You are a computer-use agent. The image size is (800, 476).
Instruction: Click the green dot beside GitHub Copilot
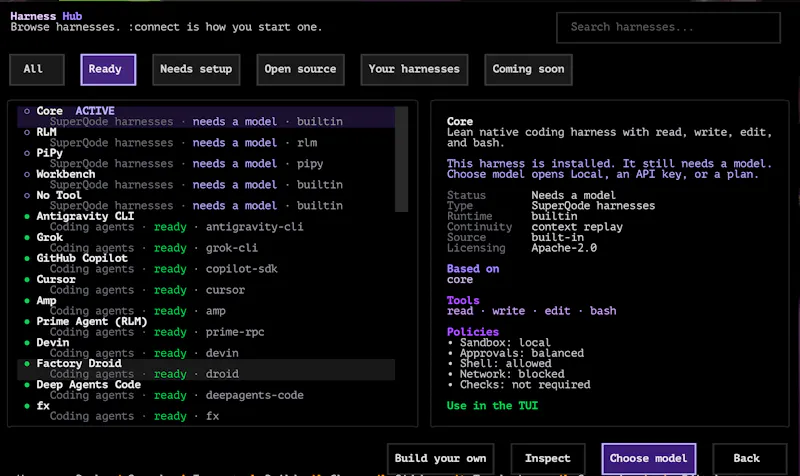27,258
